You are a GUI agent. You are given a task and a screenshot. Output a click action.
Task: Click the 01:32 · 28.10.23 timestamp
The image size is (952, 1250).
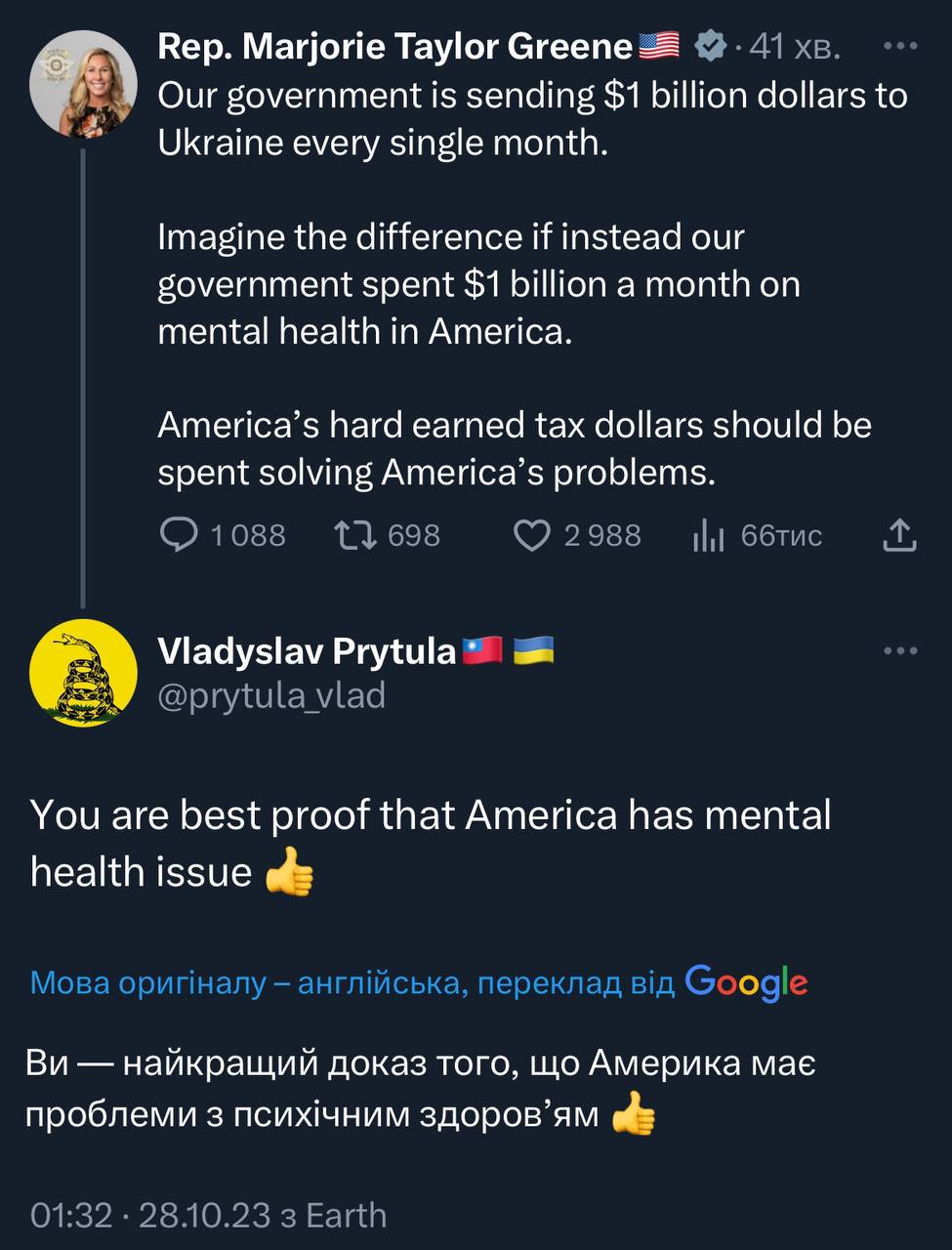(150, 1215)
